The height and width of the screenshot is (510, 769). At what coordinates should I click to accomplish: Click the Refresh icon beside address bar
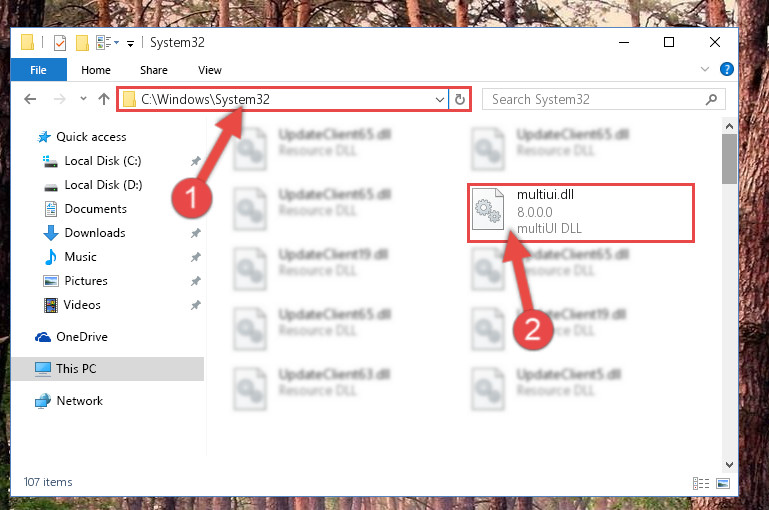460,100
